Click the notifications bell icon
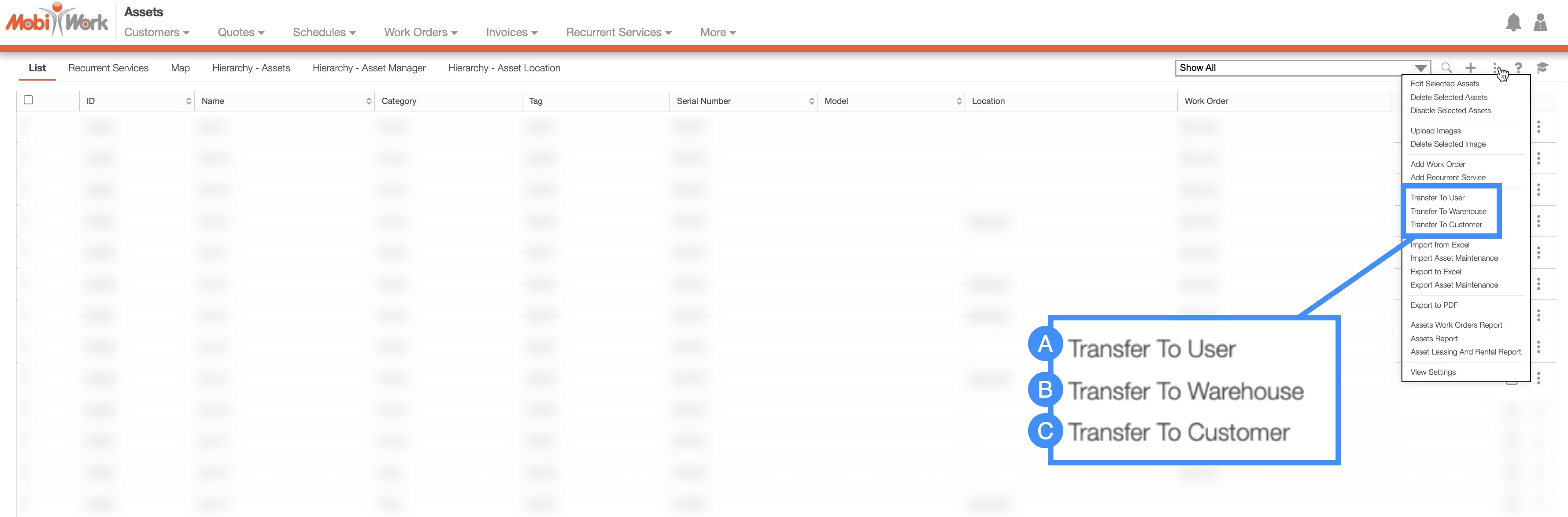The image size is (1568, 517). click(x=1513, y=23)
